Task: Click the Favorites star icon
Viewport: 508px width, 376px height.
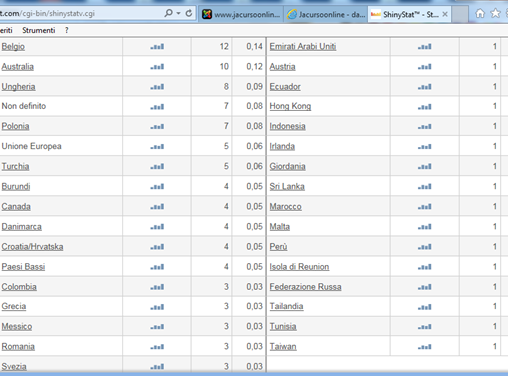Action: coord(496,14)
